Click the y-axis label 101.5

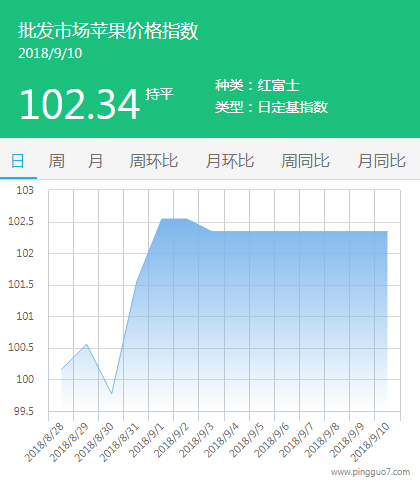click(x=21, y=285)
